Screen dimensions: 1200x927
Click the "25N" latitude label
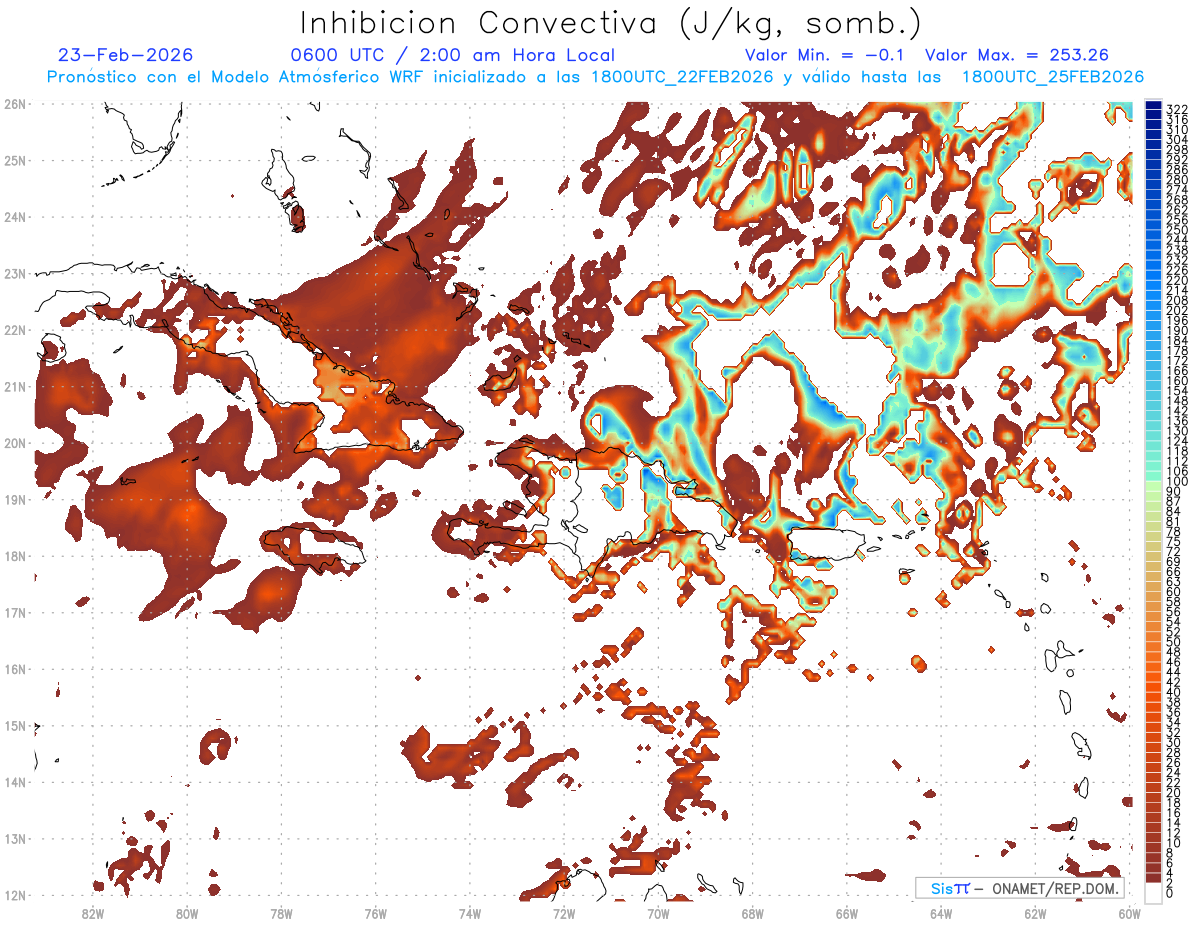click(14, 160)
